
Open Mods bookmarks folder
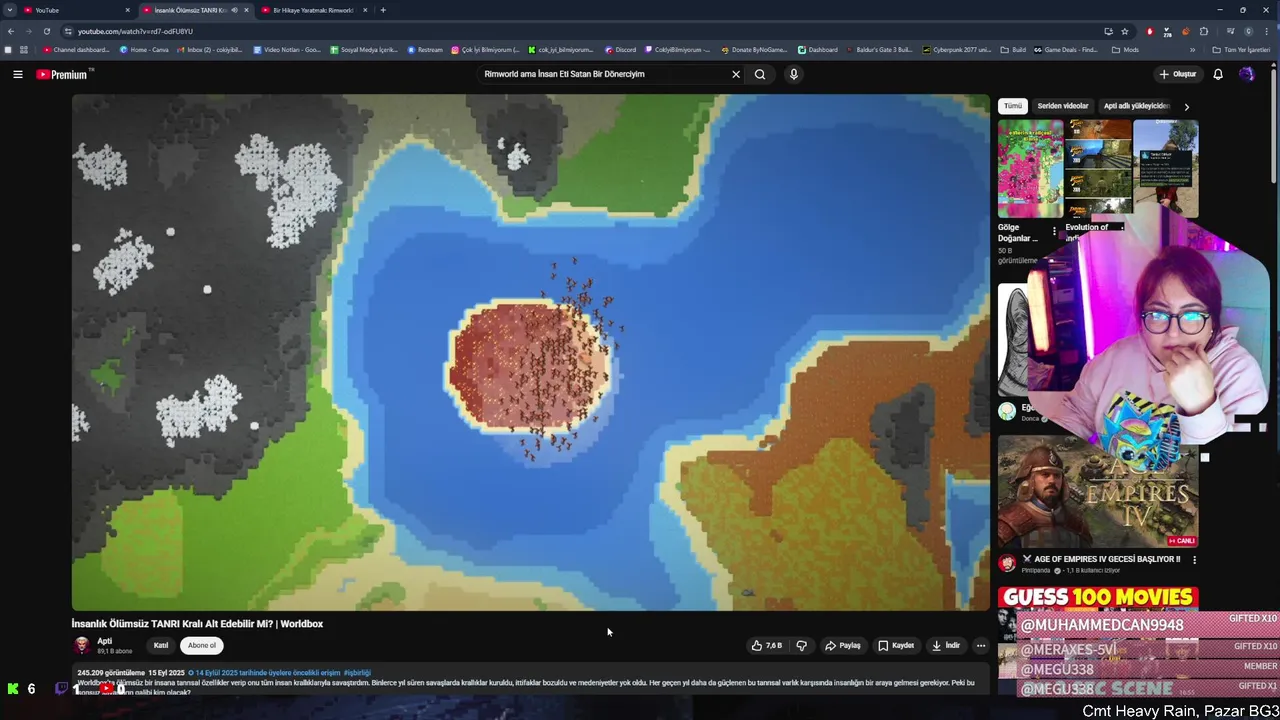pyautogui.click(x=1125, y=49)
